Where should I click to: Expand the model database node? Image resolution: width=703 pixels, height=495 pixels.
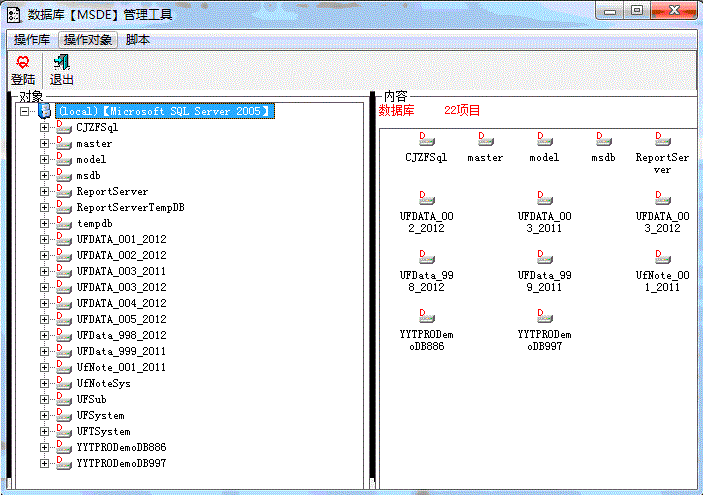(x=44, y=160)
